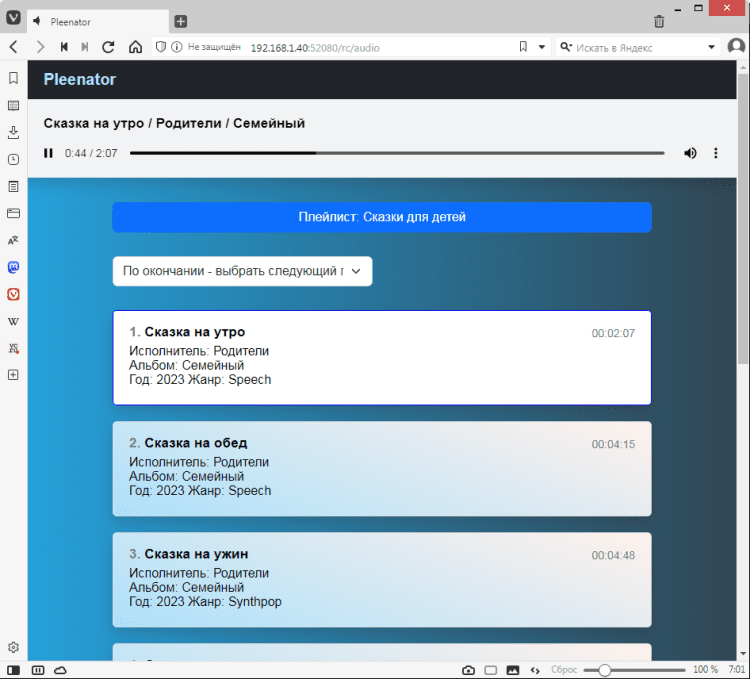This screenshot has height=679, width=750.
Task: Click the audio progress seek bar
Action: [396, 153]
